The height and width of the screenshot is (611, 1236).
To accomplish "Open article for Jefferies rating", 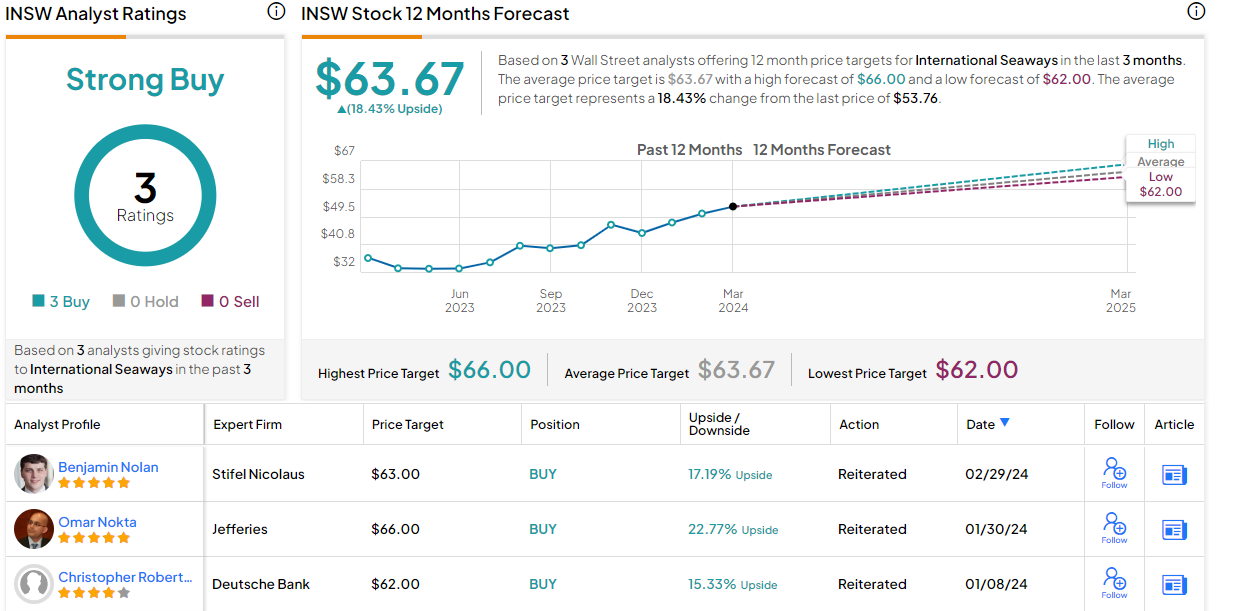I will pyautogui.click(x=1174, y=530).
